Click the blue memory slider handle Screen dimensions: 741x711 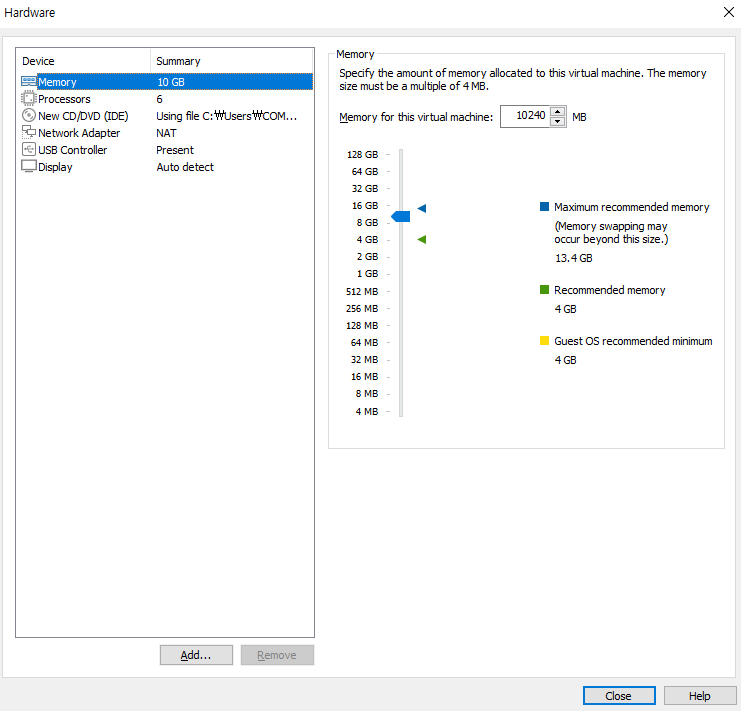tap(401, 216)
